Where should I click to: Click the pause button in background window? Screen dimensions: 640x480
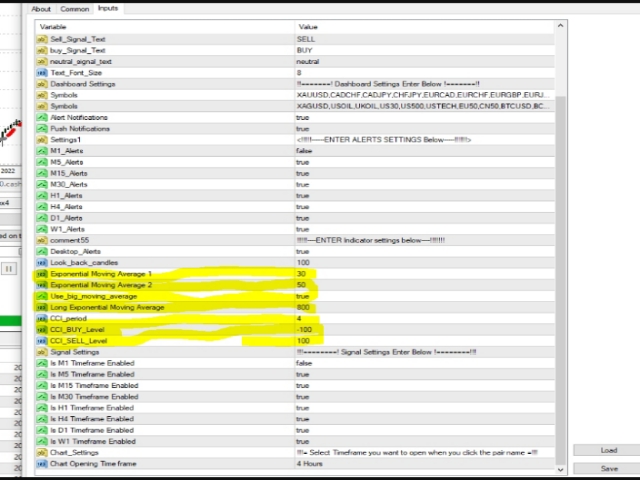(9, 269)
